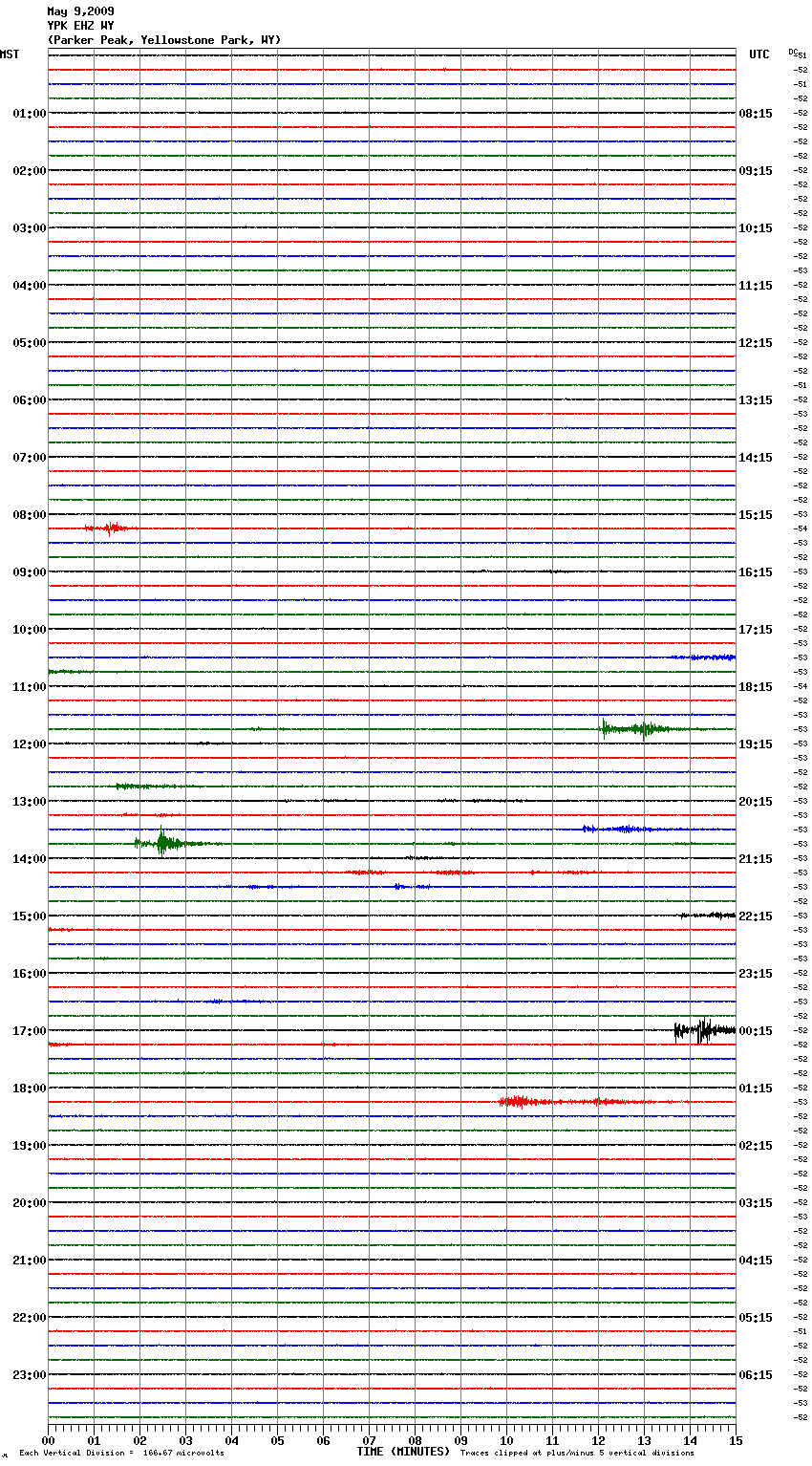Select the 07:00 MST time label

(x=30, y=458)
